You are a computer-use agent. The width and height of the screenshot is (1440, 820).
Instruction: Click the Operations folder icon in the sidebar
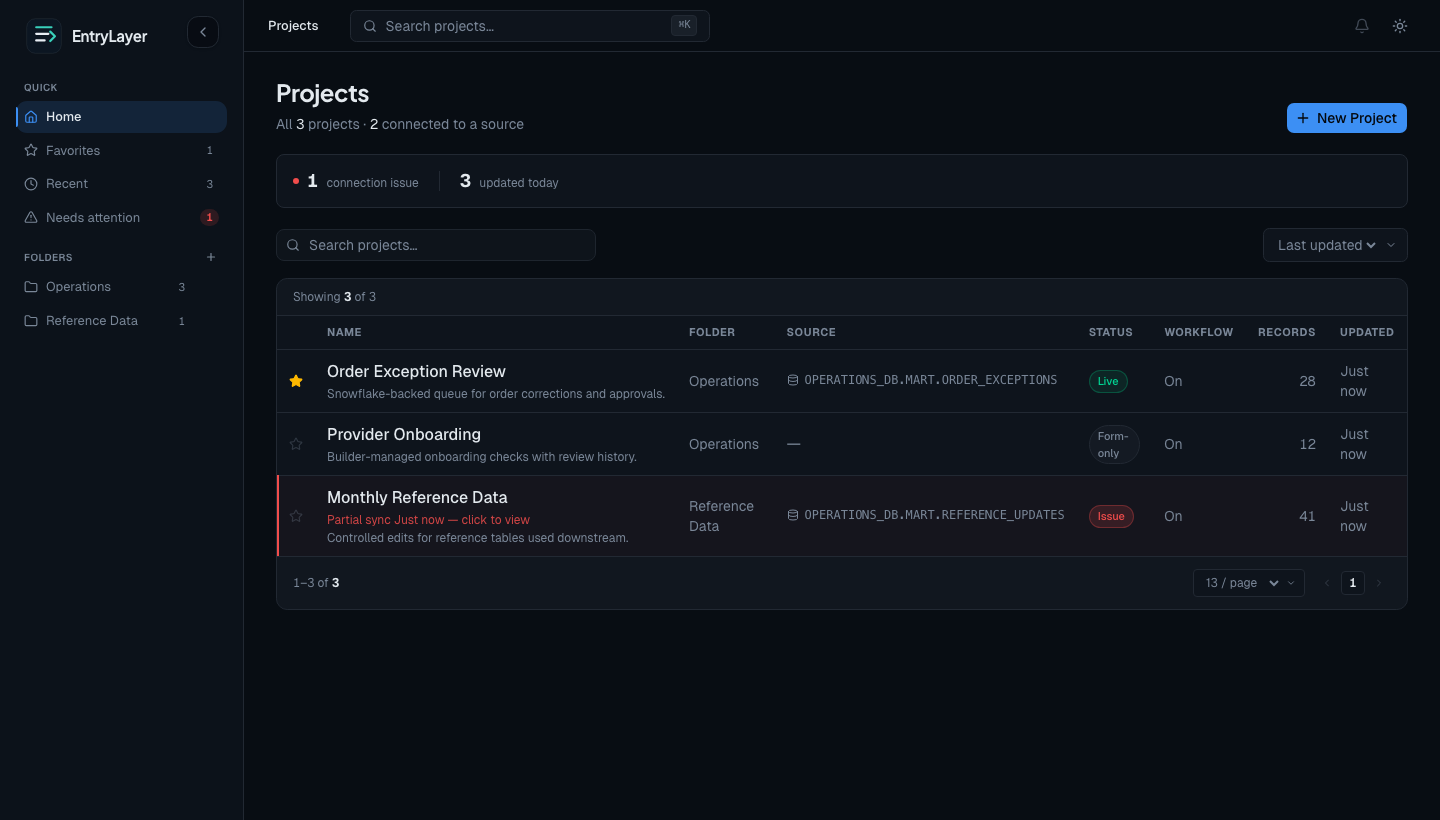pyautogui.click(x=31, y=287)
